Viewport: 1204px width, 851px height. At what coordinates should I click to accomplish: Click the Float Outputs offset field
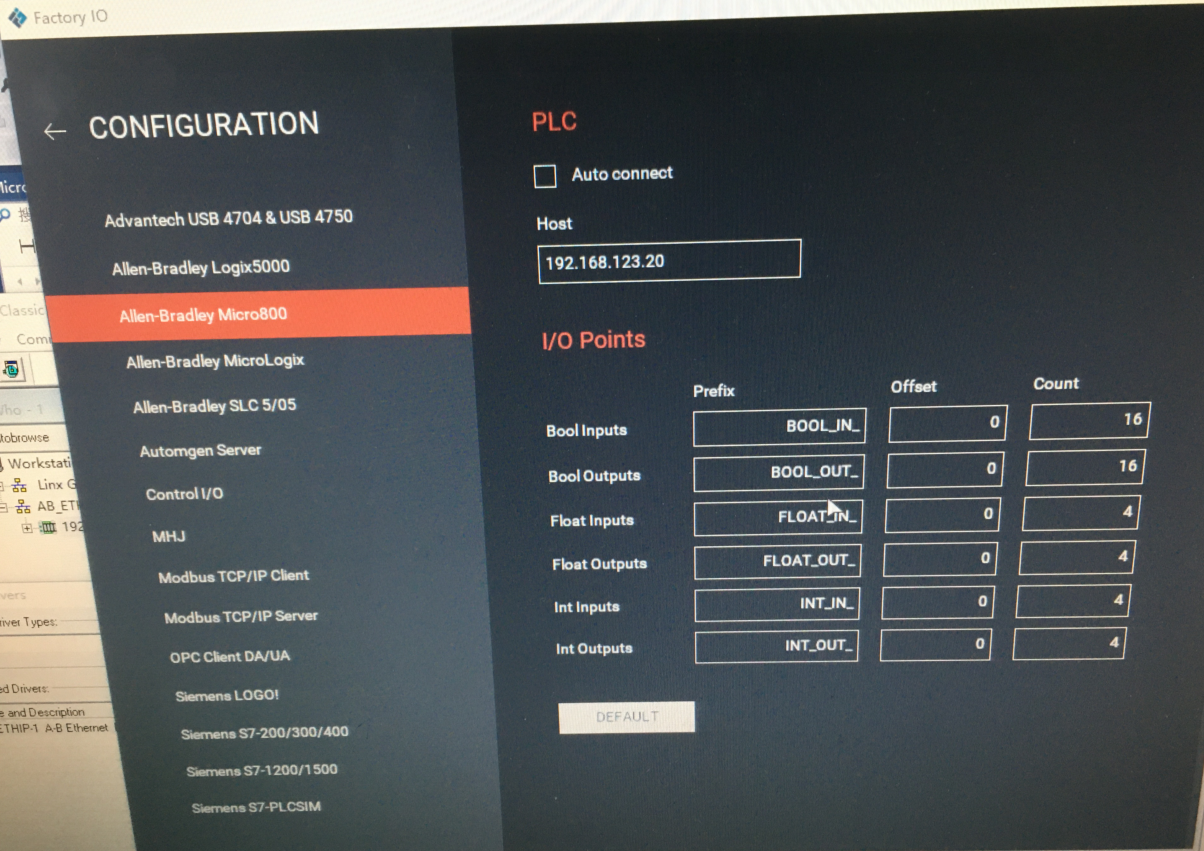pyautogui.click(x=940, y=558)
